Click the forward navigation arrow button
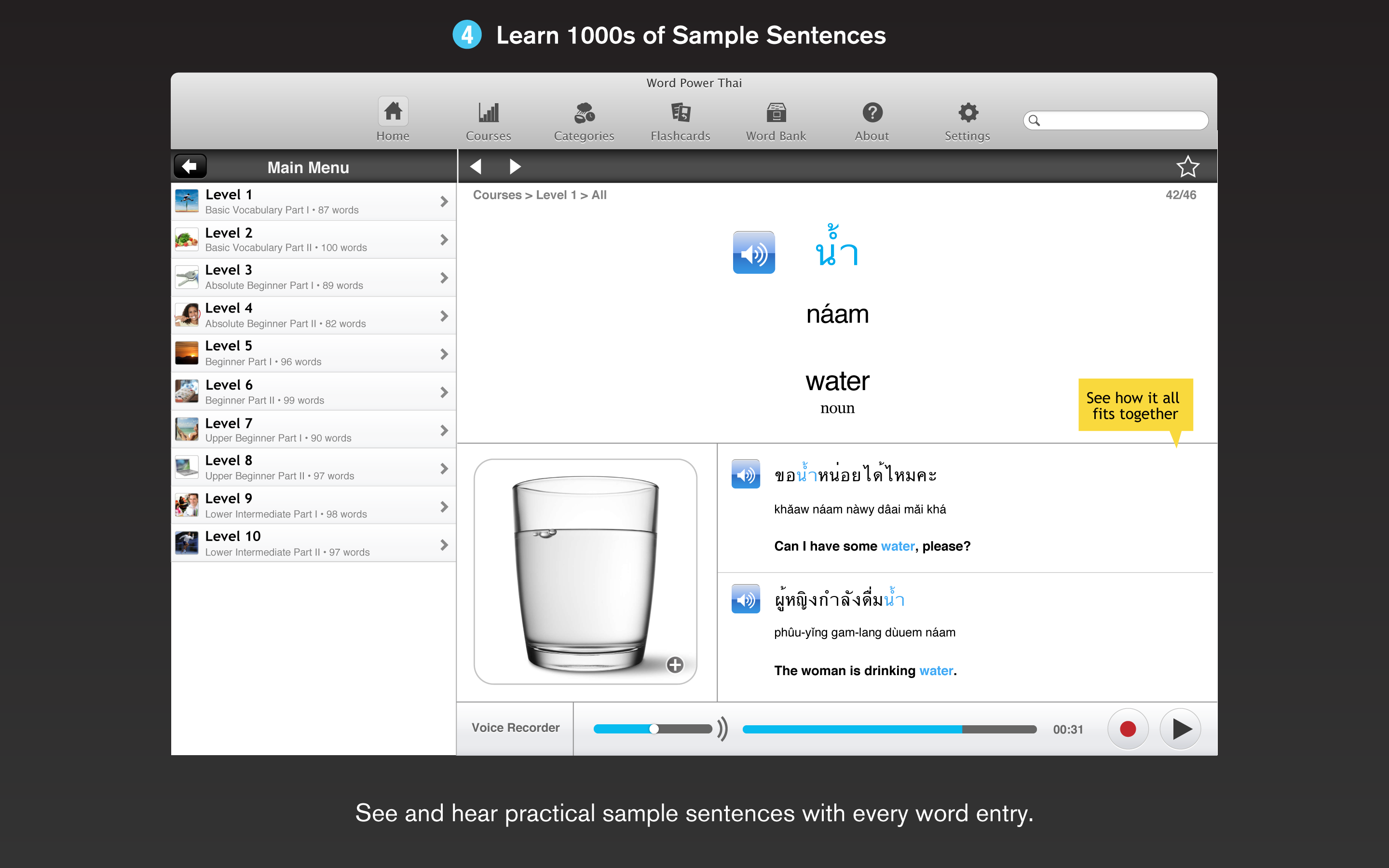This screenshot has width=1389, height=868. coord(517,167)
